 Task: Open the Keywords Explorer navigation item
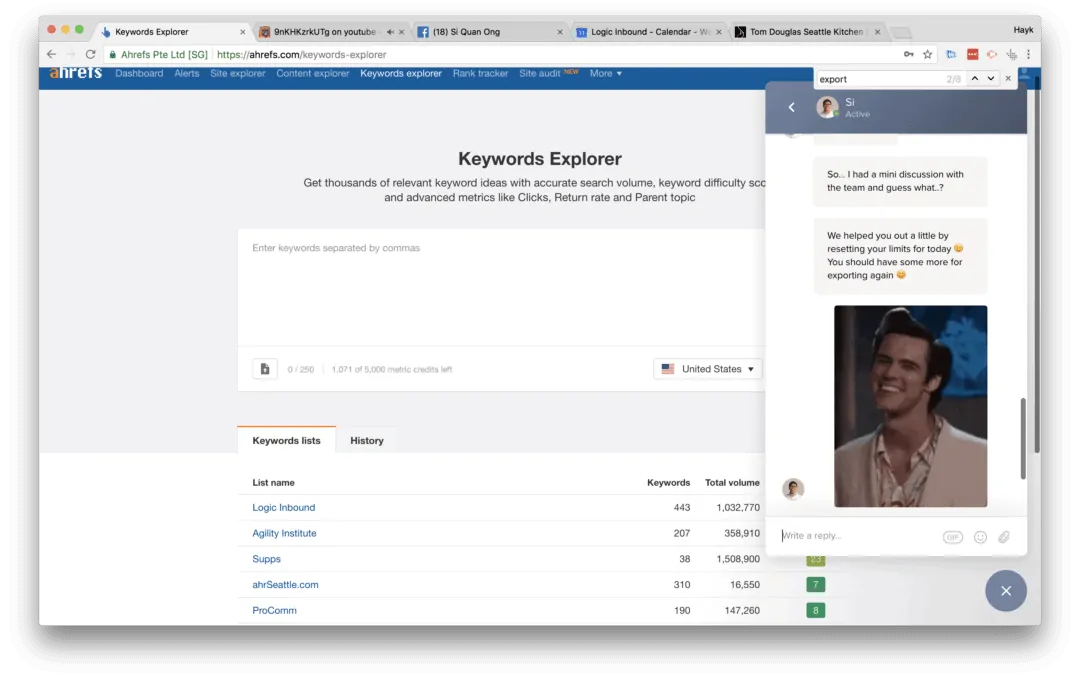[400, 73]
